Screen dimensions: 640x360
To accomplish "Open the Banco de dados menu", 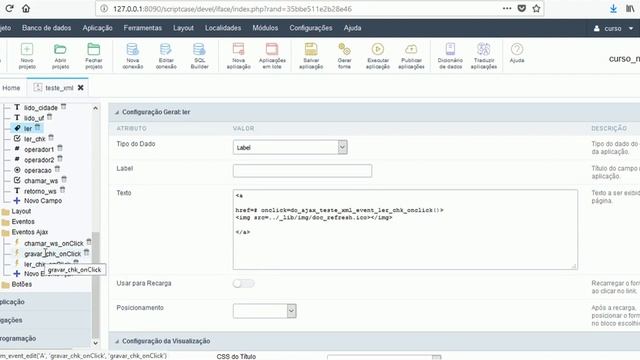I will [47, 28].
